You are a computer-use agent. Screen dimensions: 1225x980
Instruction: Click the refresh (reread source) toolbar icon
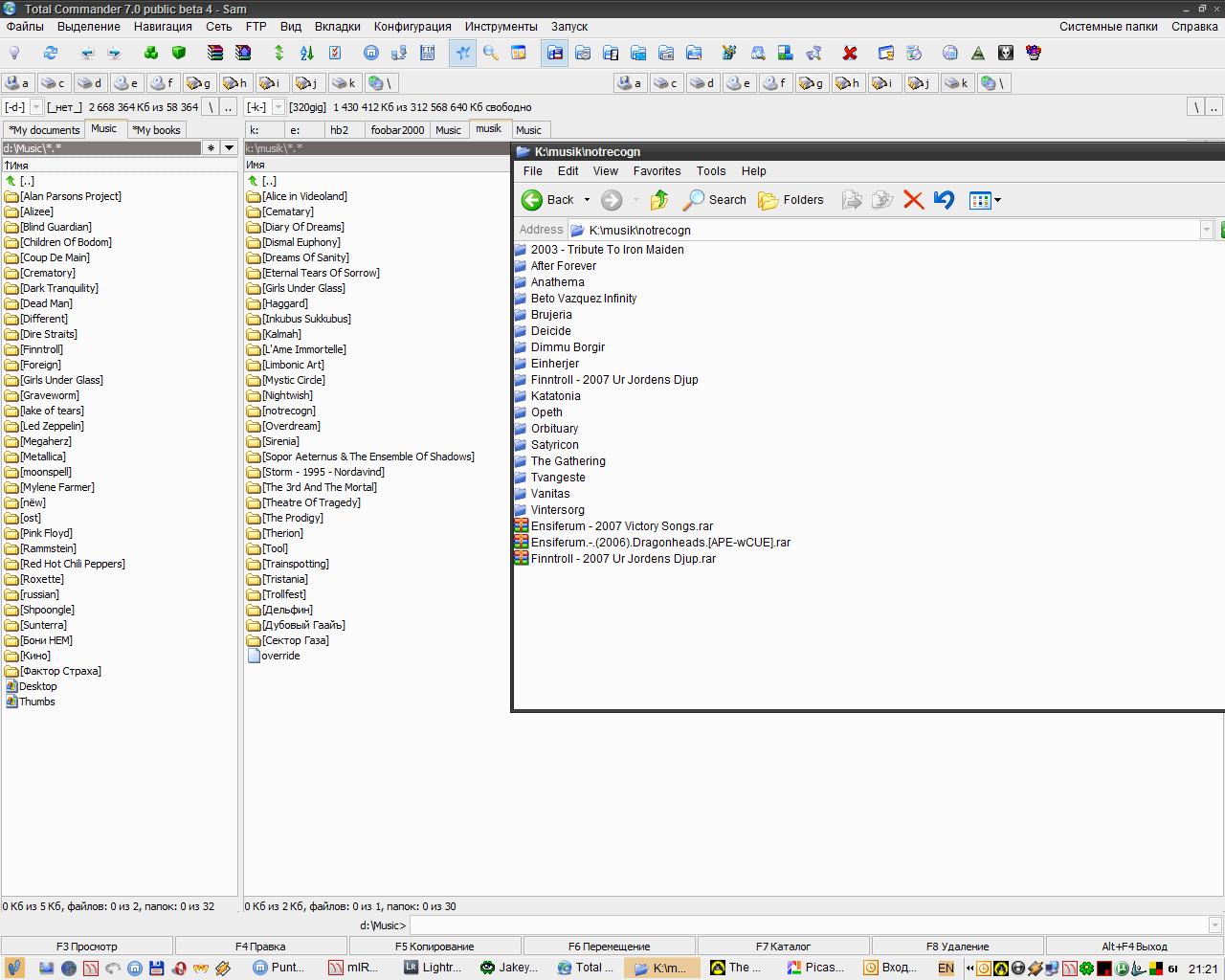(x=51, y=53)
